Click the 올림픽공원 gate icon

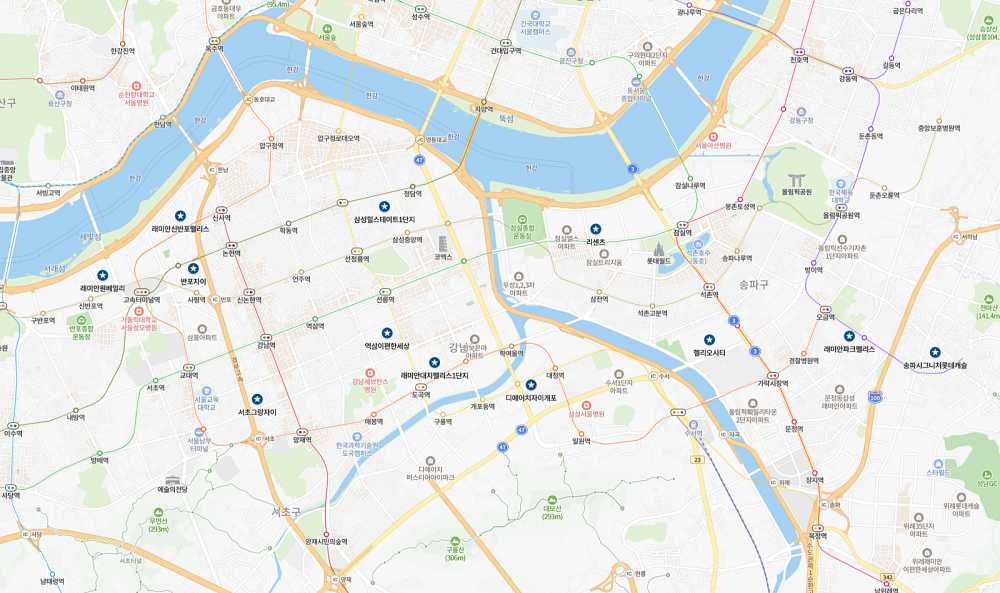point(796,180)
